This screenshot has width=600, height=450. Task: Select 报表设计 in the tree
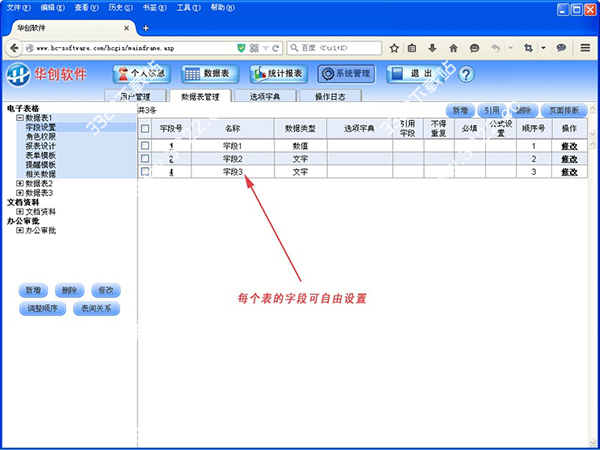(41, 146)
